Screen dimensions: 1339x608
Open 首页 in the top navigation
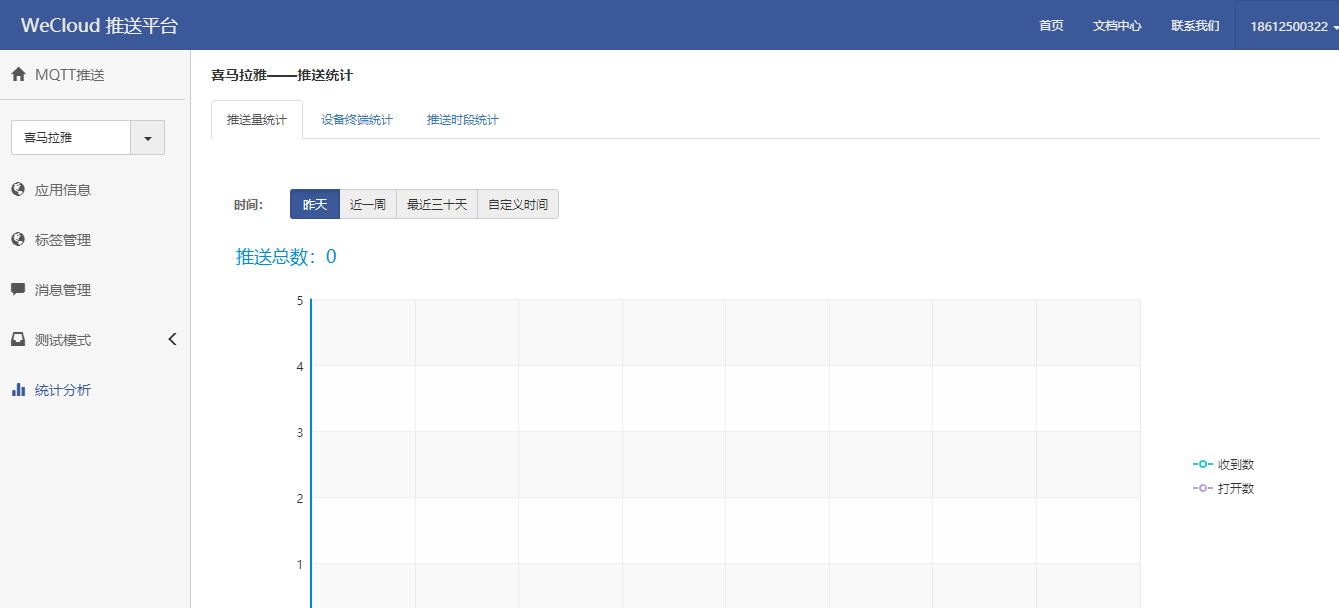point(1051,26)
